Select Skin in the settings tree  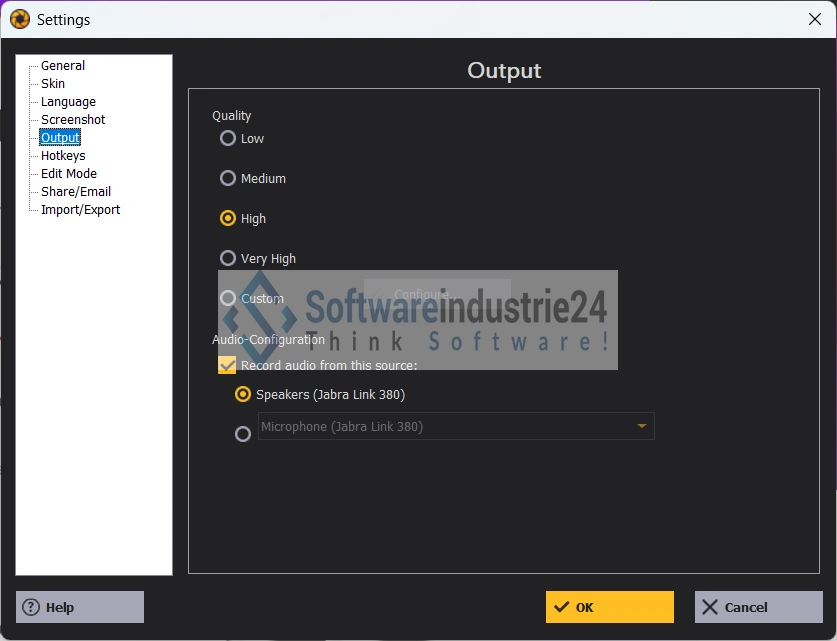(x=52, y=84)
